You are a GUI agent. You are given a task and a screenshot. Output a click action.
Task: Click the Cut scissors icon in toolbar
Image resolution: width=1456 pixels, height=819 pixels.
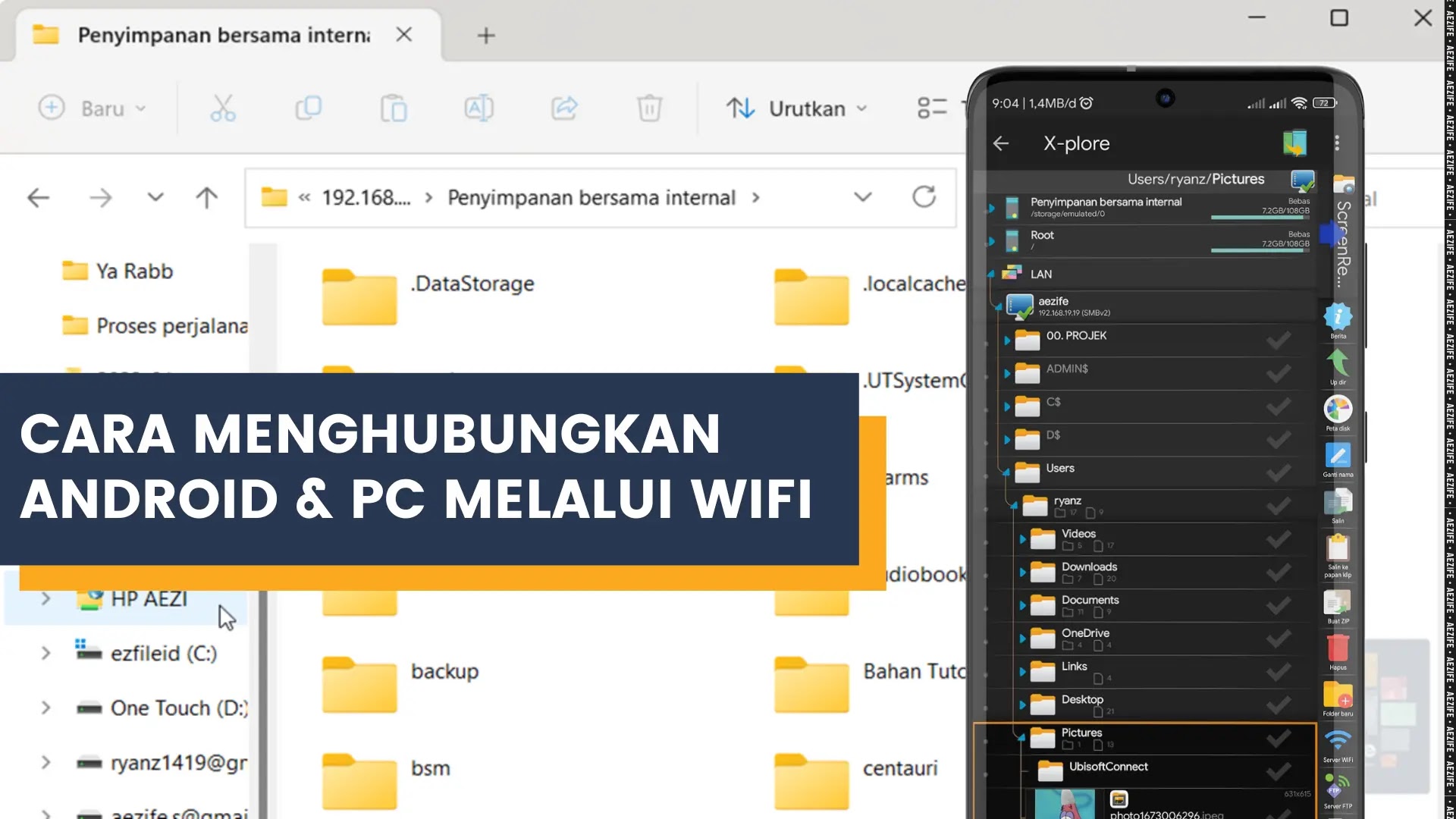tap(223, 108)
